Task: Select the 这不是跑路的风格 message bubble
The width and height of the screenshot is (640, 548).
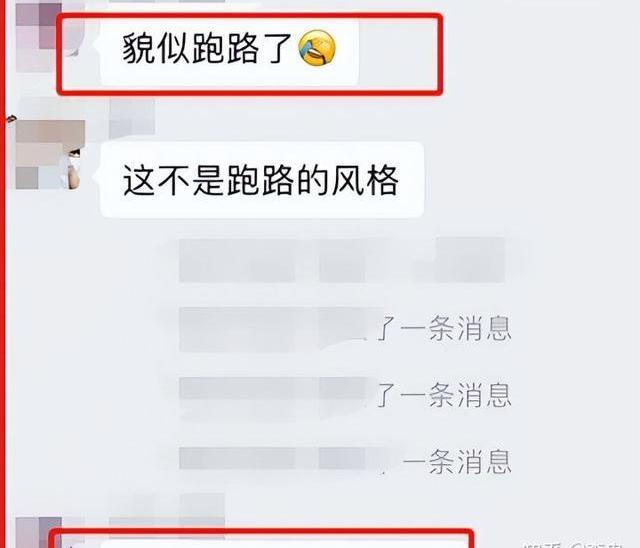Action: [x=262, y=180]
